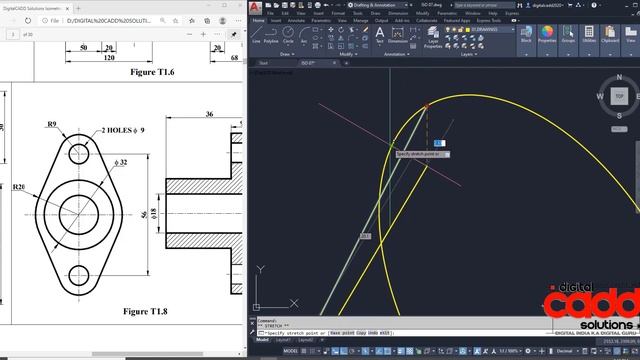640x360 pixels.
Task: Open the Properties color wheel panel
Action: [x=547, y=34]
